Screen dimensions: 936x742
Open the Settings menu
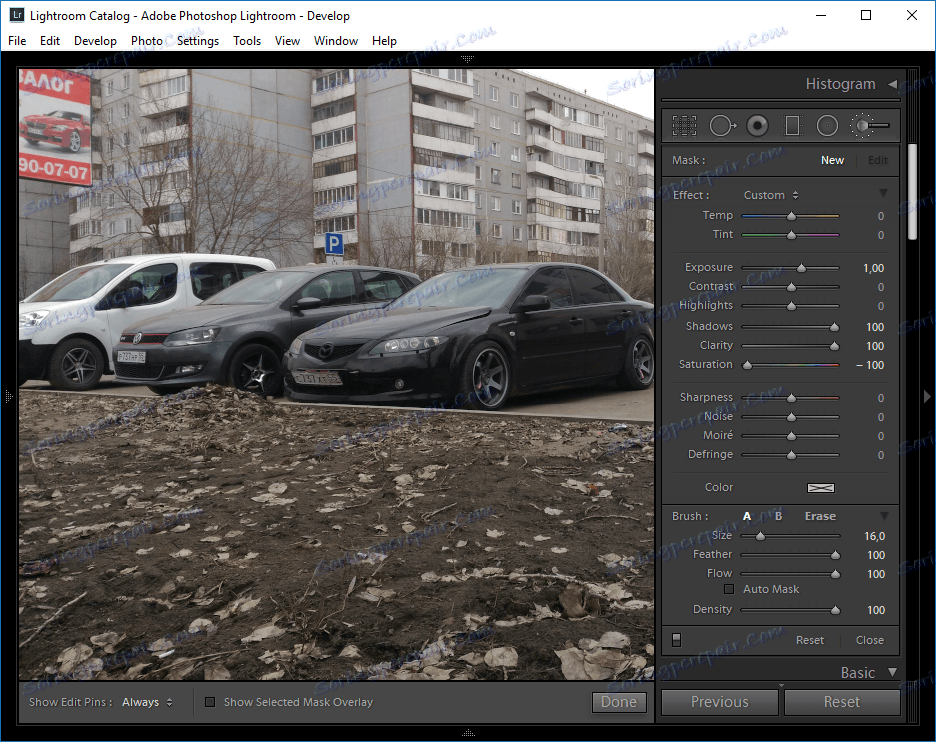click(198, 41)
